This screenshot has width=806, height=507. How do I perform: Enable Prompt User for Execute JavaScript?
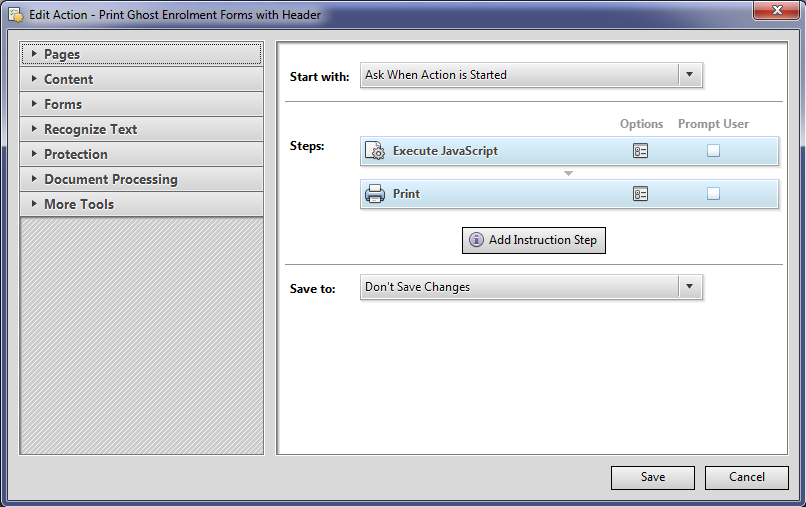click(x=713, y=151)
